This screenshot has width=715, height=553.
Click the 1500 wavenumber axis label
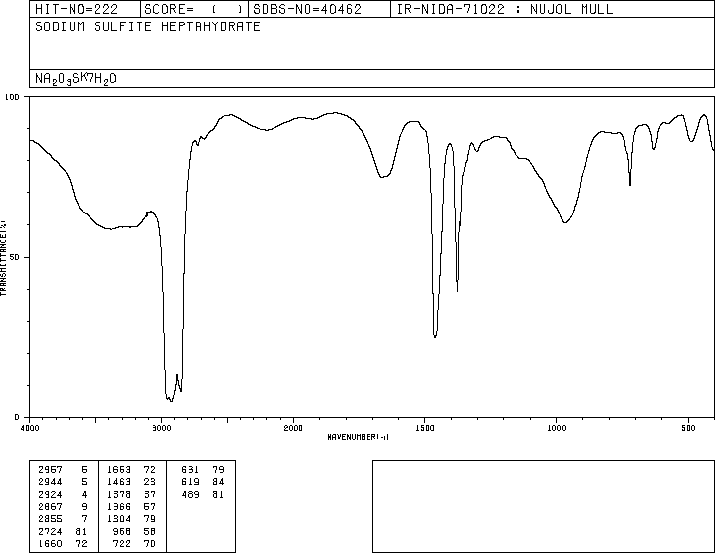pyautogui.click(x=425, y=428)
